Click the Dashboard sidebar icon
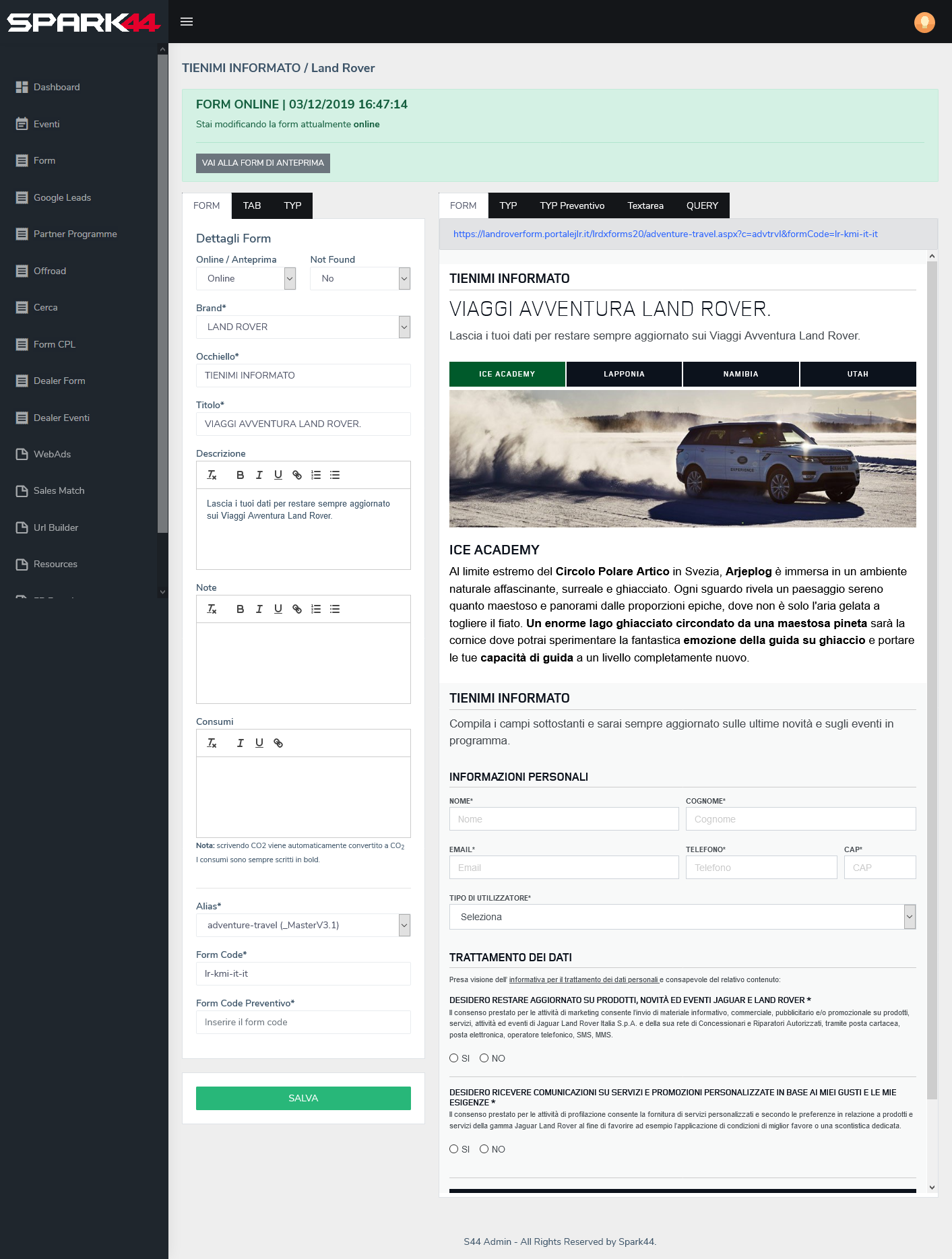Screen dimensions: 952x1259 (22, 87)
